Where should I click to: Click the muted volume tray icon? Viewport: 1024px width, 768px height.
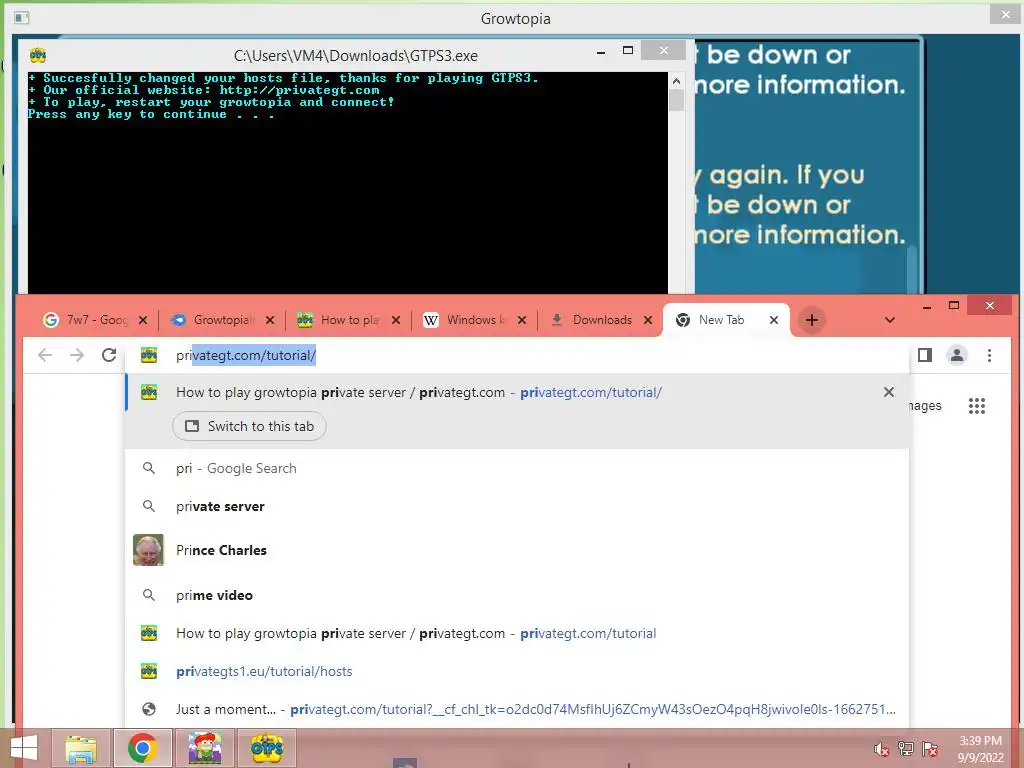[881, 748]
